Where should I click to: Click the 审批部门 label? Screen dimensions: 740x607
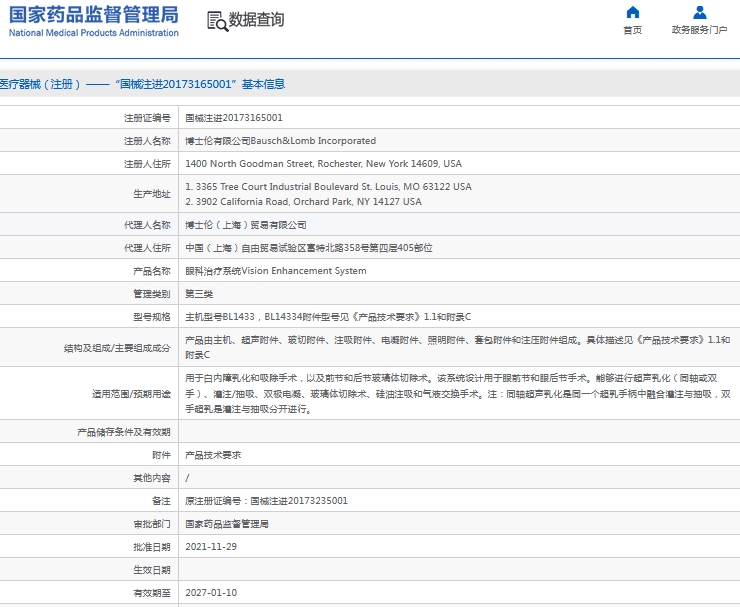click(151, 524)
